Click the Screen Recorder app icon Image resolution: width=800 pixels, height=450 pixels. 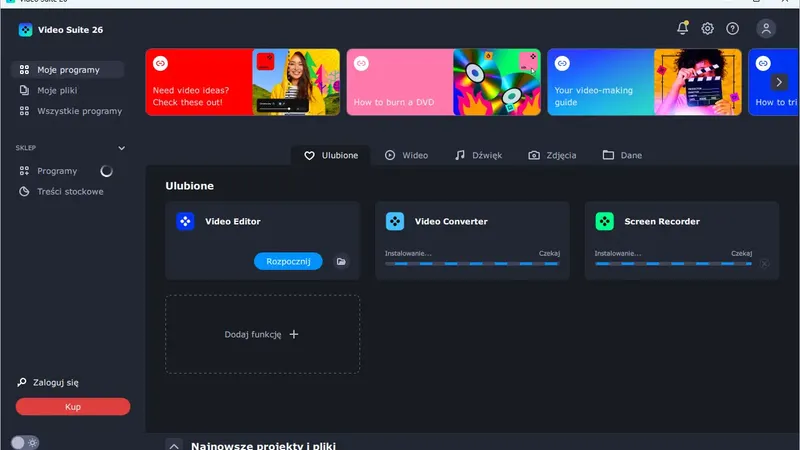point(604,221)
